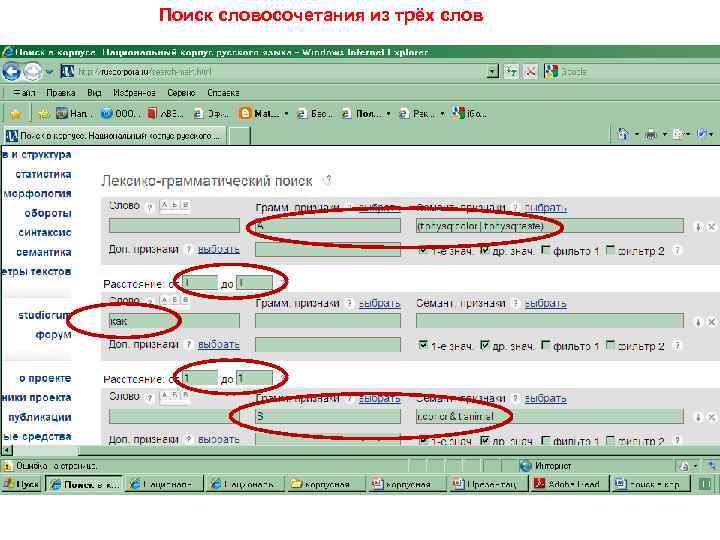Viewport: 720px width, 540px height.
Task: Switch to Adobe Reader taskbar button
Action: 569,484
